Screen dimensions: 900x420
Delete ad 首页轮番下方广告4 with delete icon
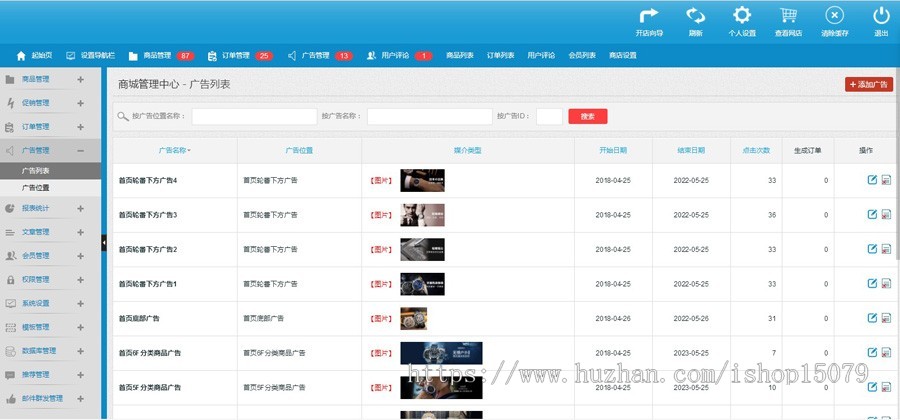[x=886, y=180]
